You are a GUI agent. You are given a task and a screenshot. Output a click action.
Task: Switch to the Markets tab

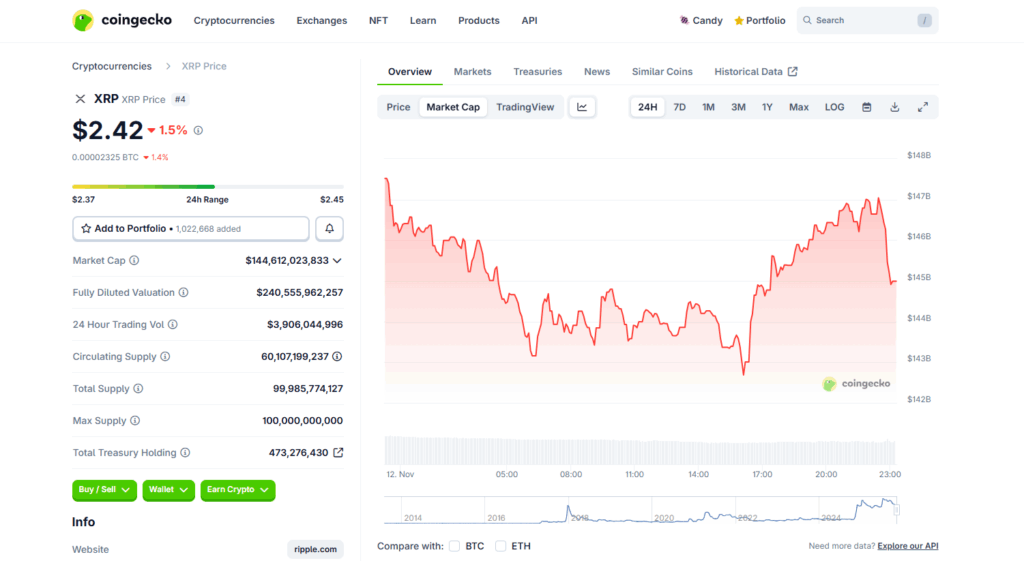click(472, 72)
